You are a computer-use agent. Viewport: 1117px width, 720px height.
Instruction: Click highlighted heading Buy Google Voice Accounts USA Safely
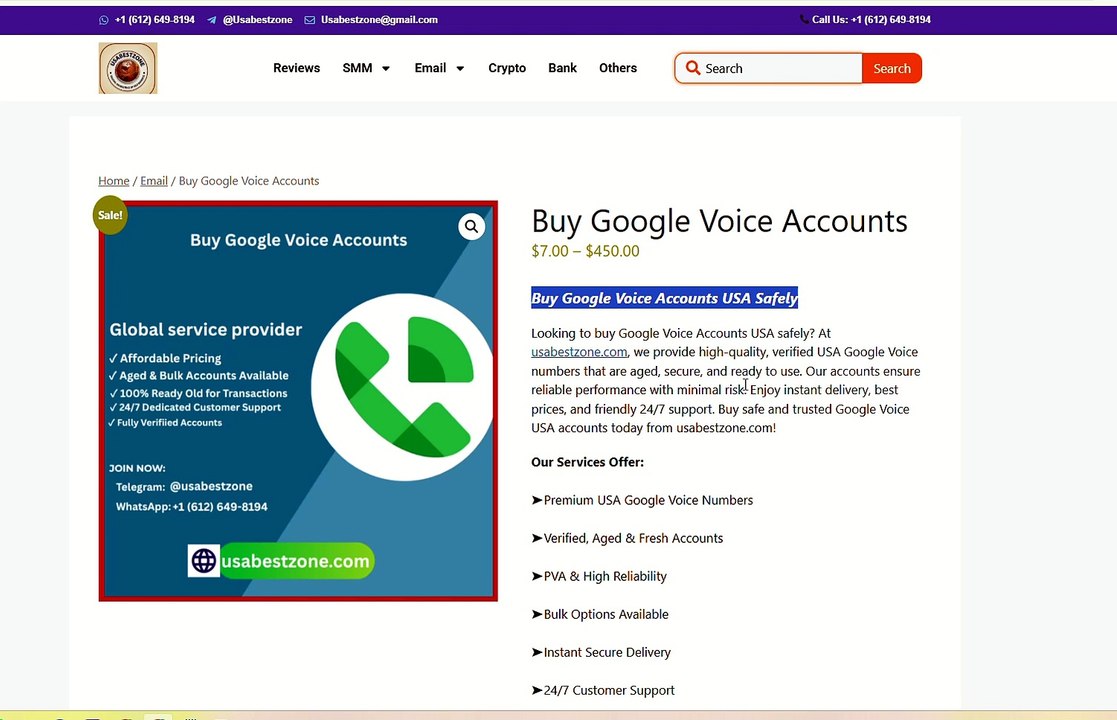665,298
